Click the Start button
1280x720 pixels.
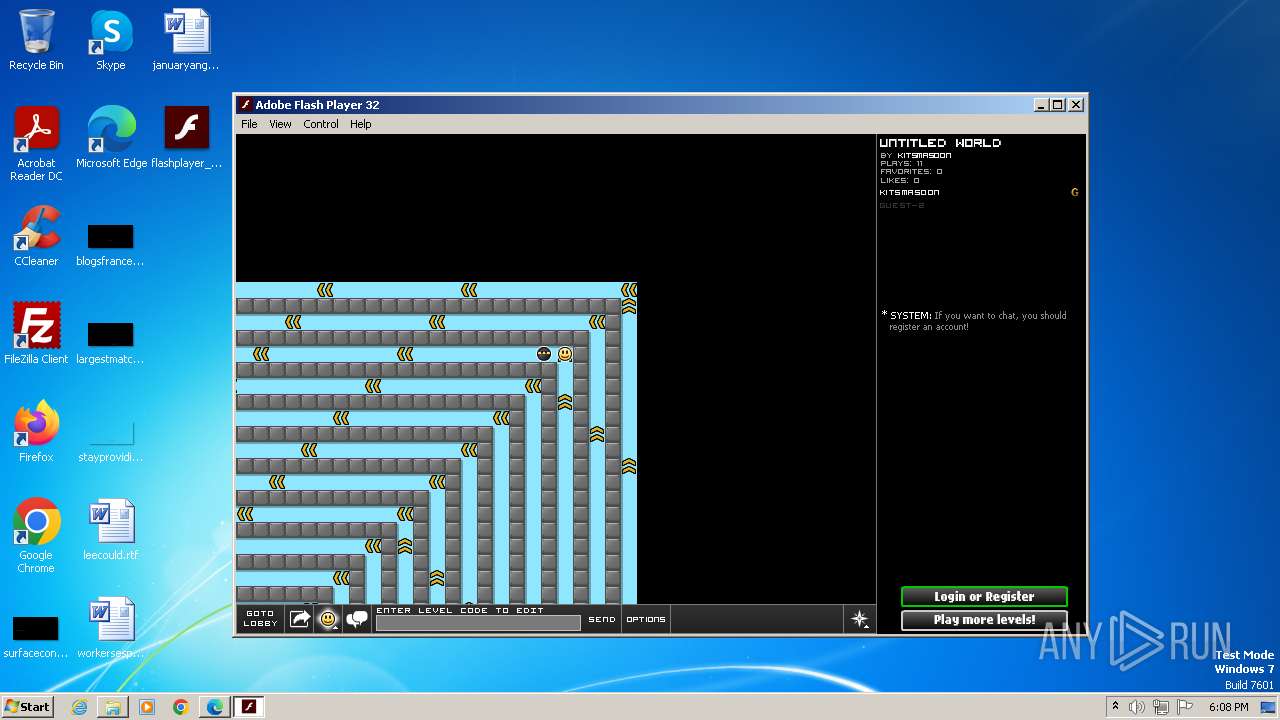pyautogui.click(x=27, y=706)
